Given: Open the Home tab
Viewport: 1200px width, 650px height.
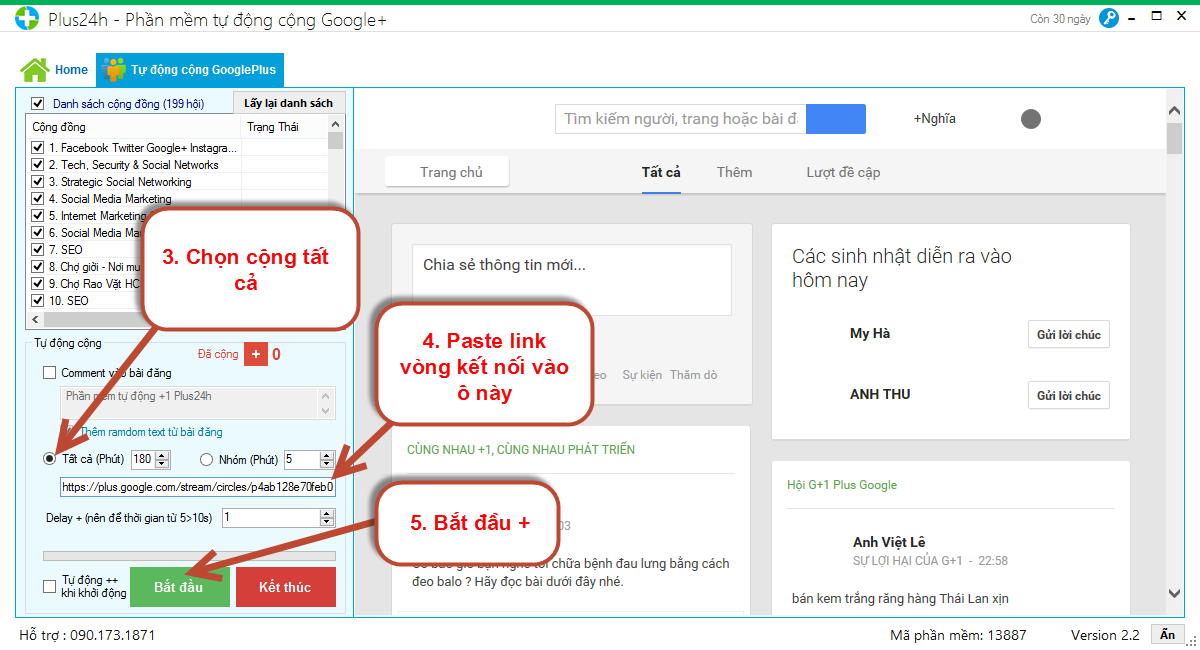Looking at the screenshot, I should tap(55, 70).
